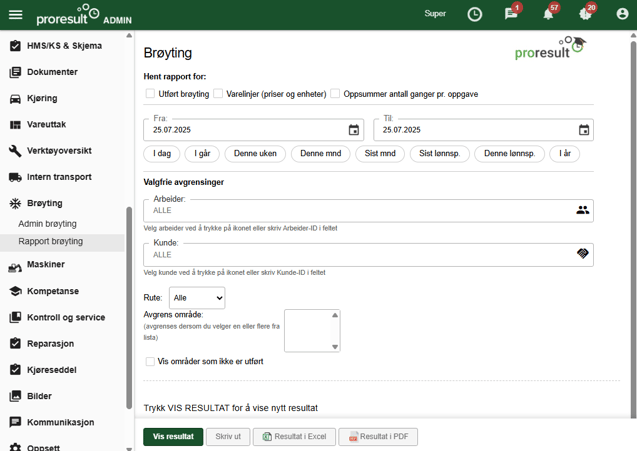Image resolution: width=637 pixels, height=451 pixels.
Task: Open the Rute dropdown
Action: [x=197, y=298]
